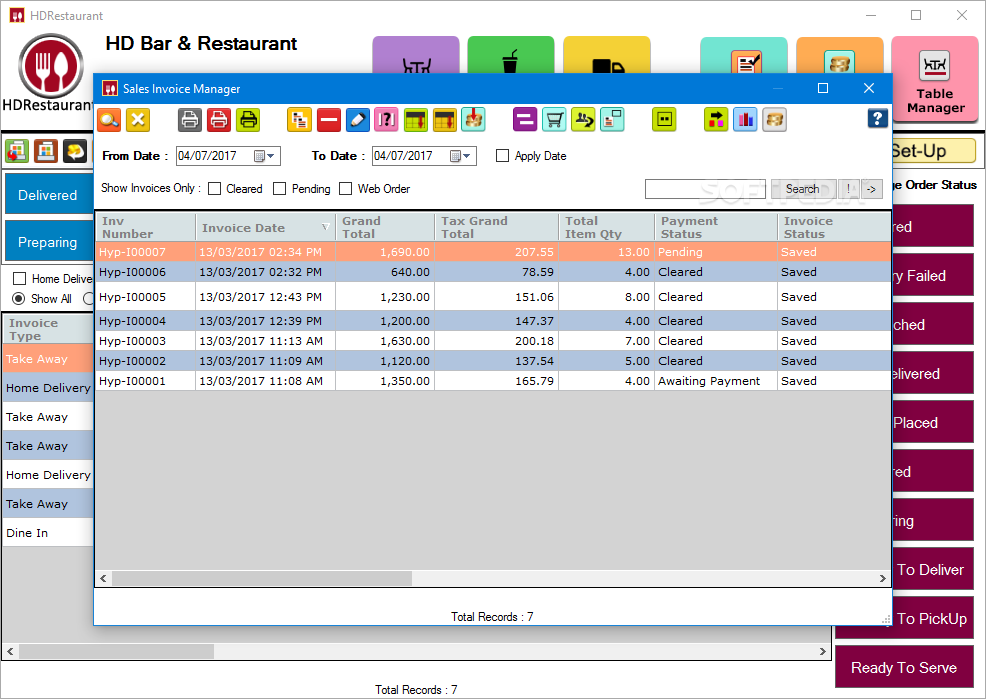Viewport: 986px width, 699px height.
Task: Click the green square dots icon
Action: coord(664,119)
